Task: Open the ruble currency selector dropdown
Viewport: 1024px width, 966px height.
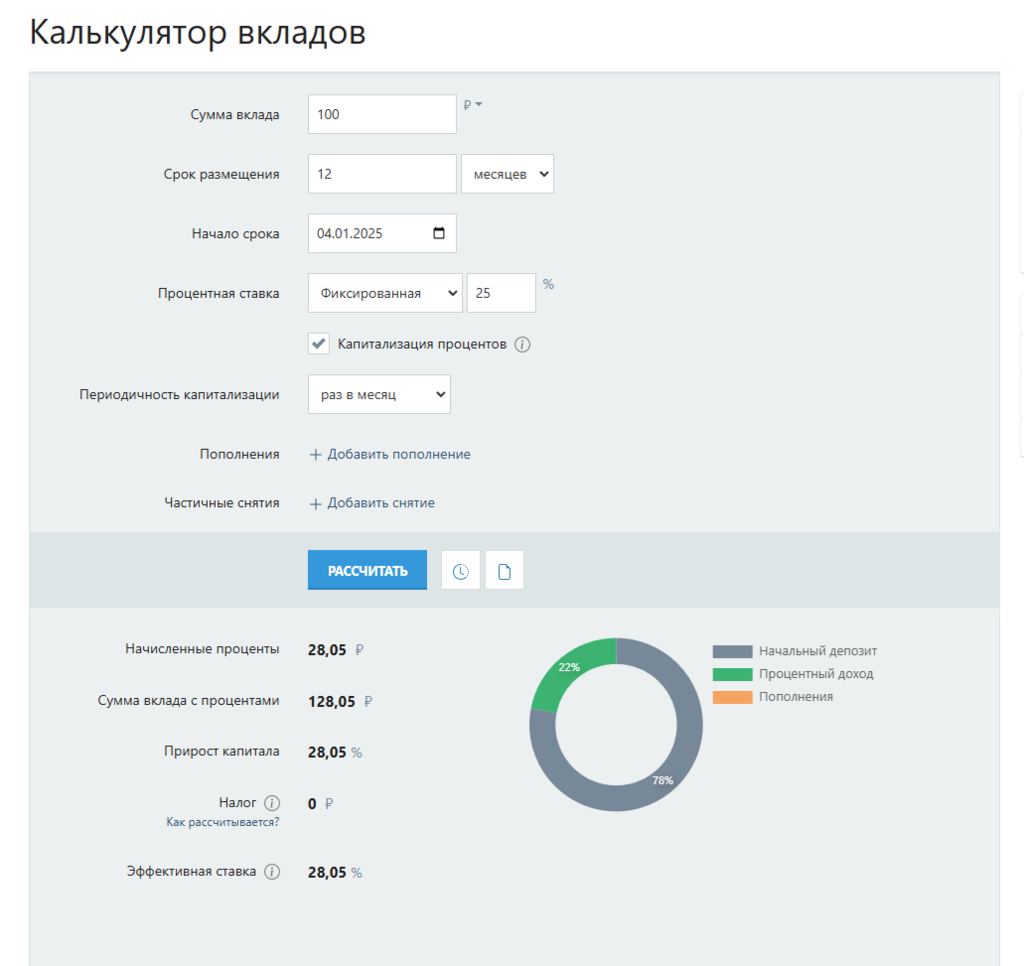Action: point(471,103)
